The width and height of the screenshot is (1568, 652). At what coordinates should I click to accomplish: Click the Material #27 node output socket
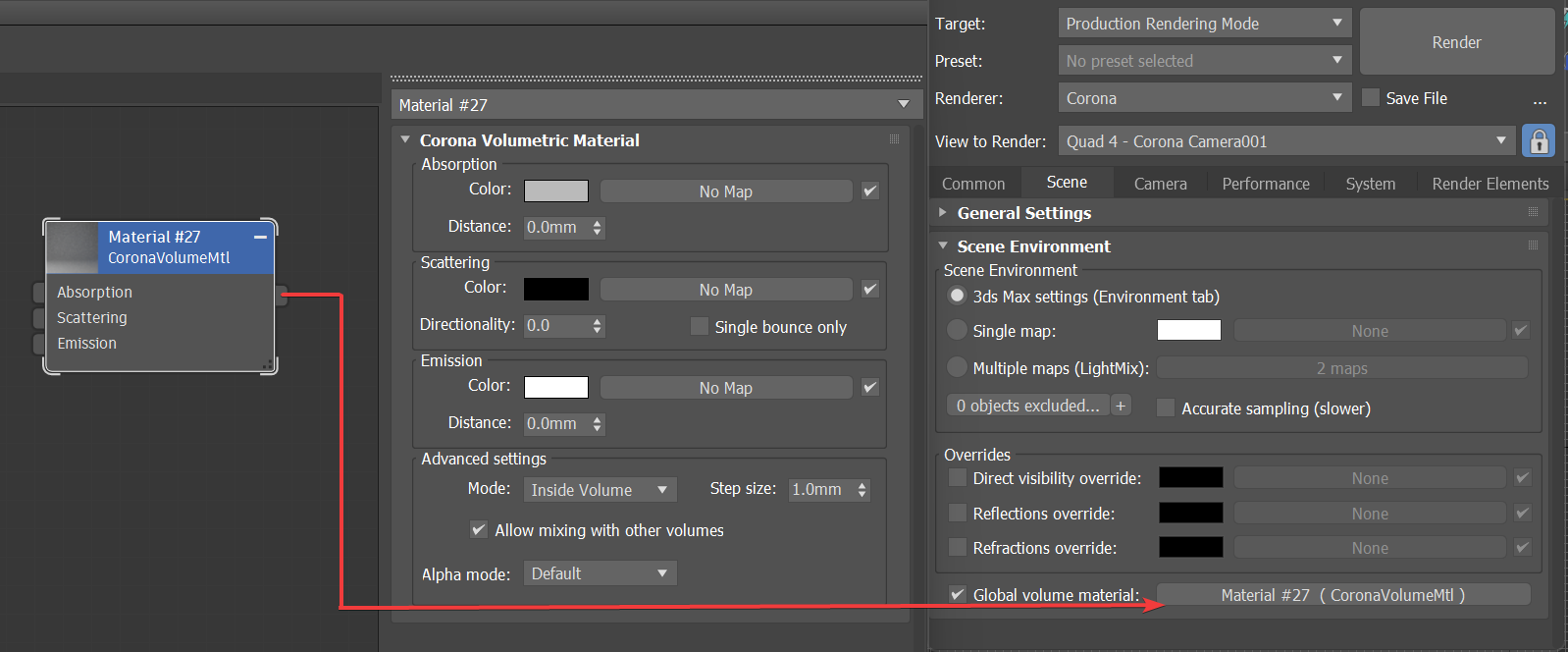pyautogui.click(x=282, y=296)
